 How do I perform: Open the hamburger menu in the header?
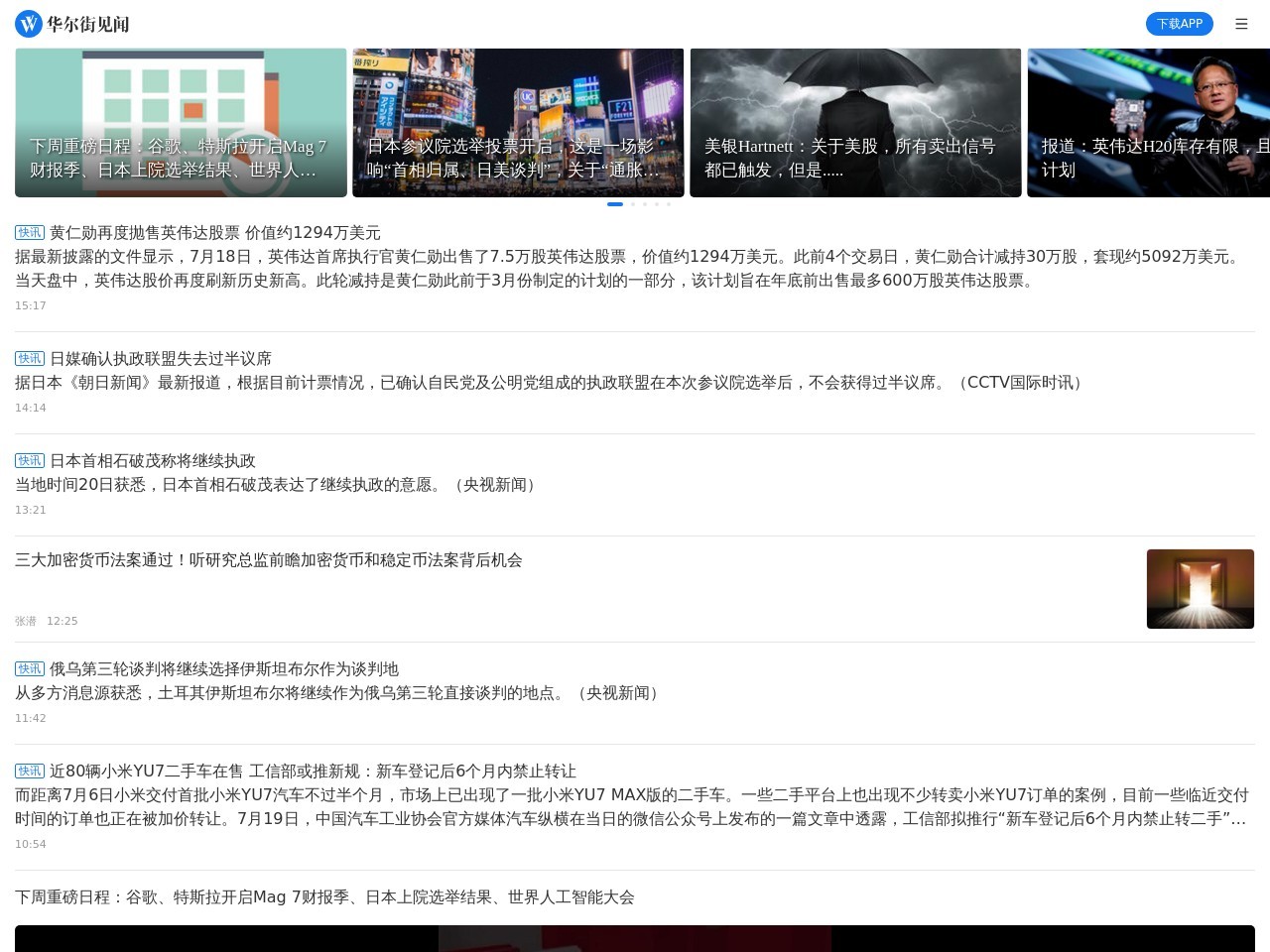1241,24
